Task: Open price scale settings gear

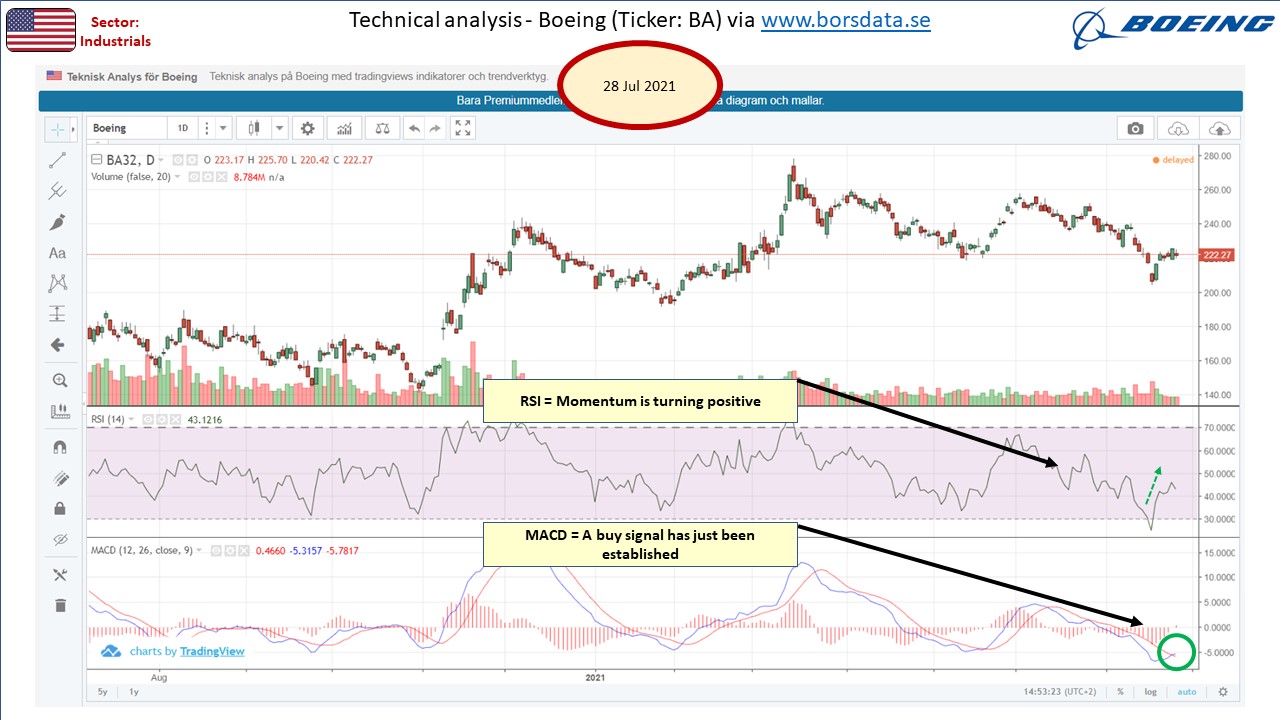Action: [1222, 691]
